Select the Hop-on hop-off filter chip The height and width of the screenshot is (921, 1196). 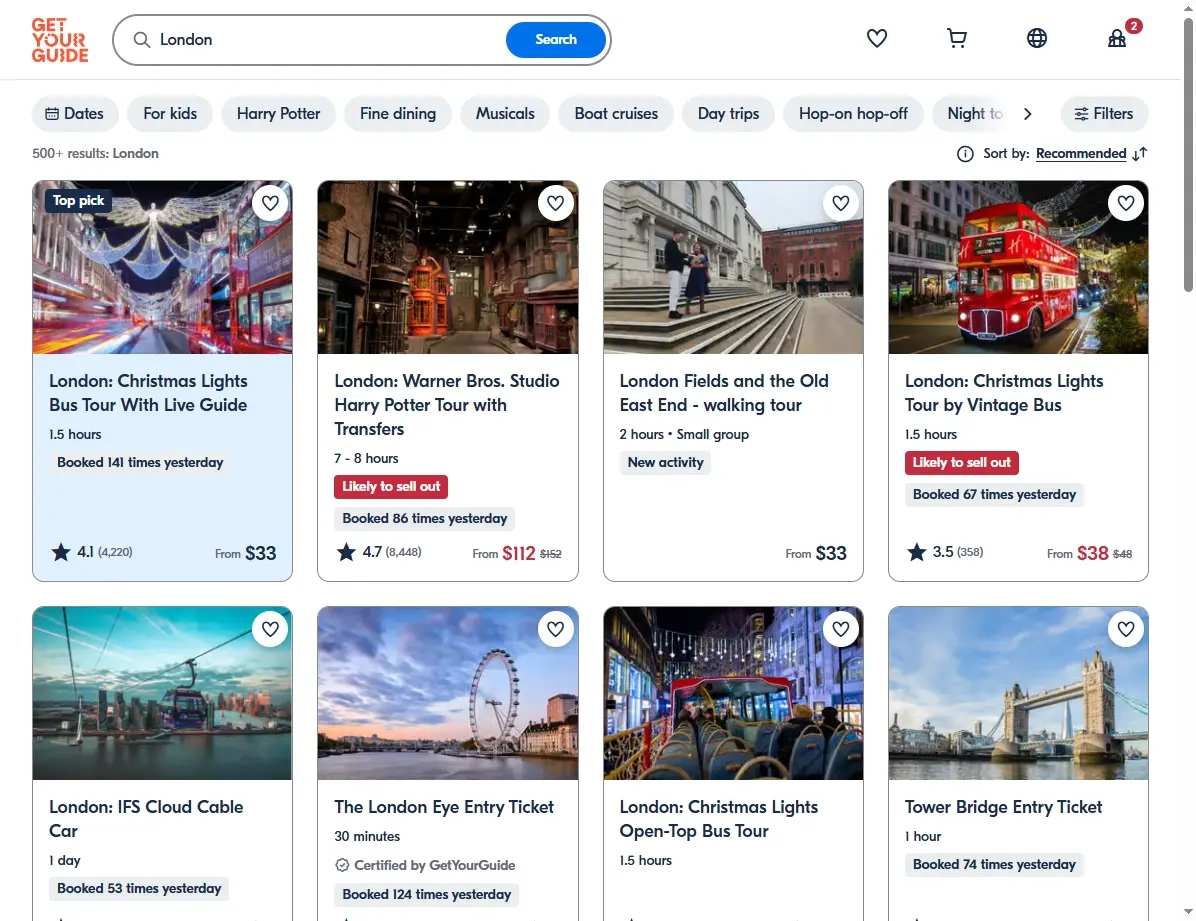click(x=853, y=114)
